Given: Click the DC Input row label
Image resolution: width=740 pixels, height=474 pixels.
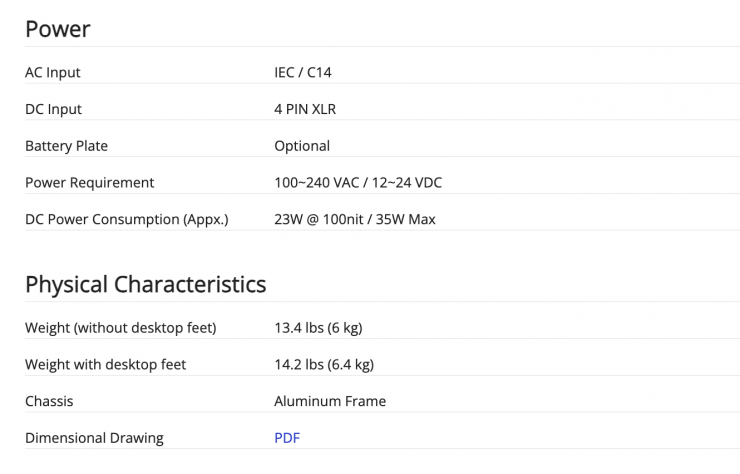Looking at the screenshot, I should (x=53, y=109).
